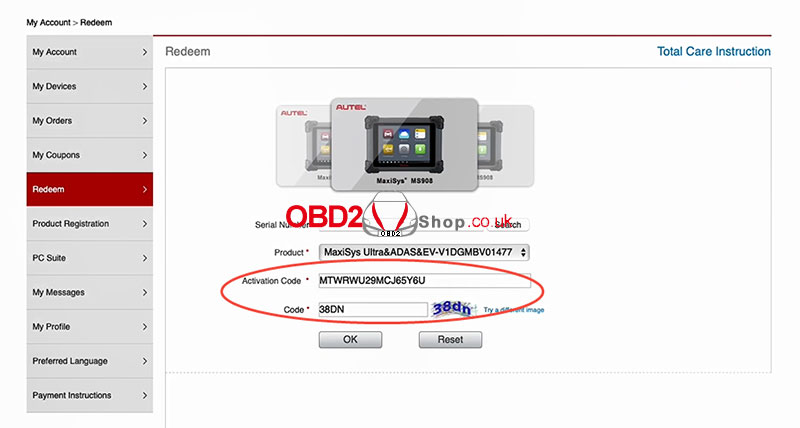The image size is (800, 428).
Task: Click the PC Suite chevron arrow
Action: 144,258
